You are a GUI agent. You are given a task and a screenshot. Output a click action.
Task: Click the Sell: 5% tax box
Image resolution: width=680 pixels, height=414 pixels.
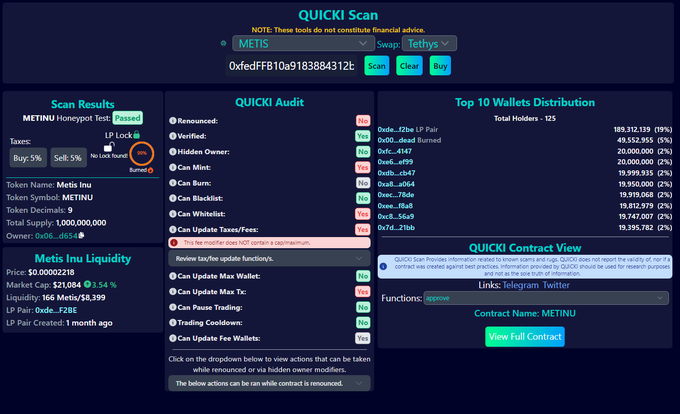click(68, 158)
